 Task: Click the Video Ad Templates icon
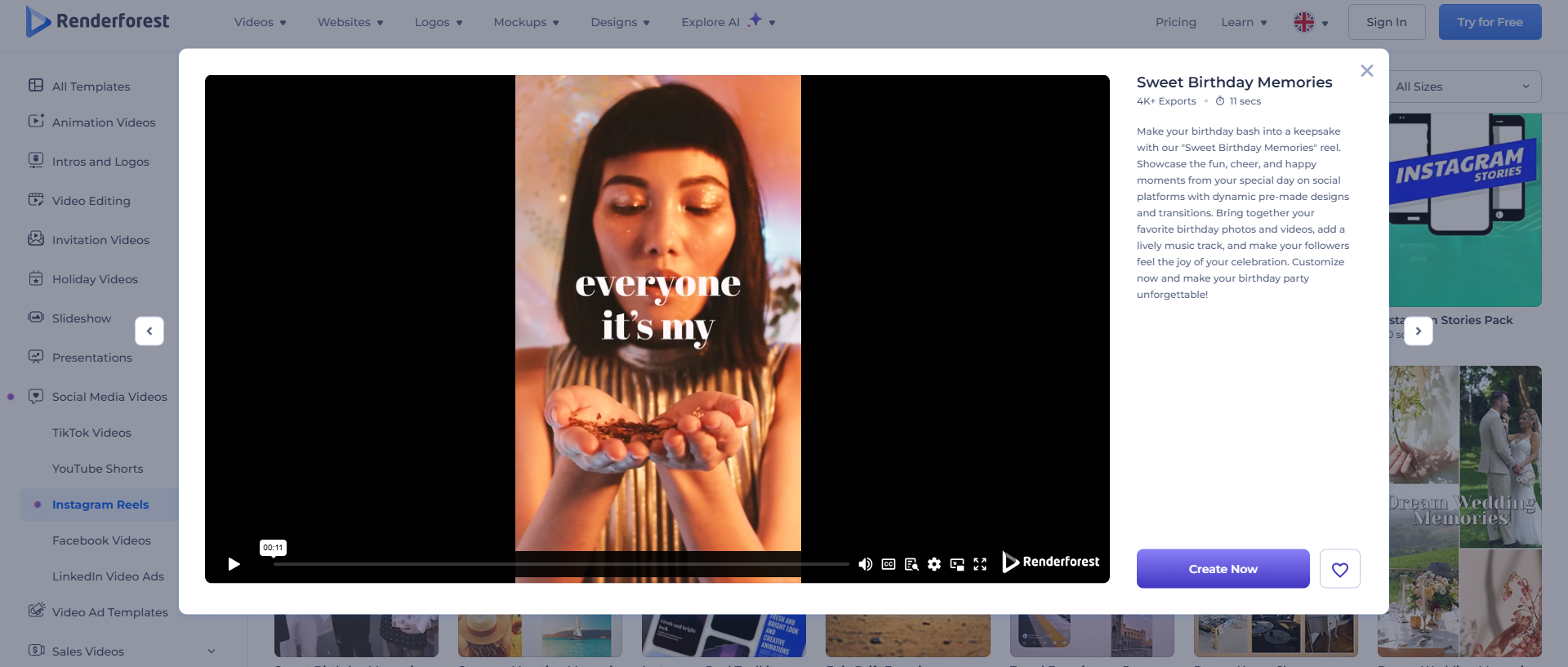pyautogui.click(x=36, y=611)
